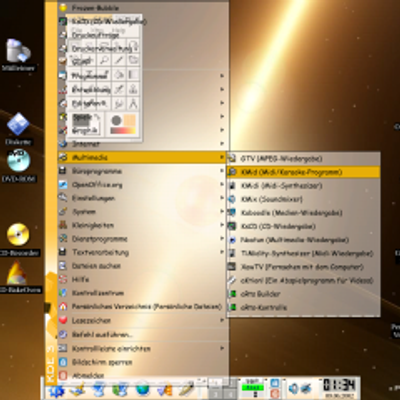The width and height of the screenshot is (400, 400).
Task: Open the Graphik menu entry
Action: pyautogui.click(x=143, y=130)
